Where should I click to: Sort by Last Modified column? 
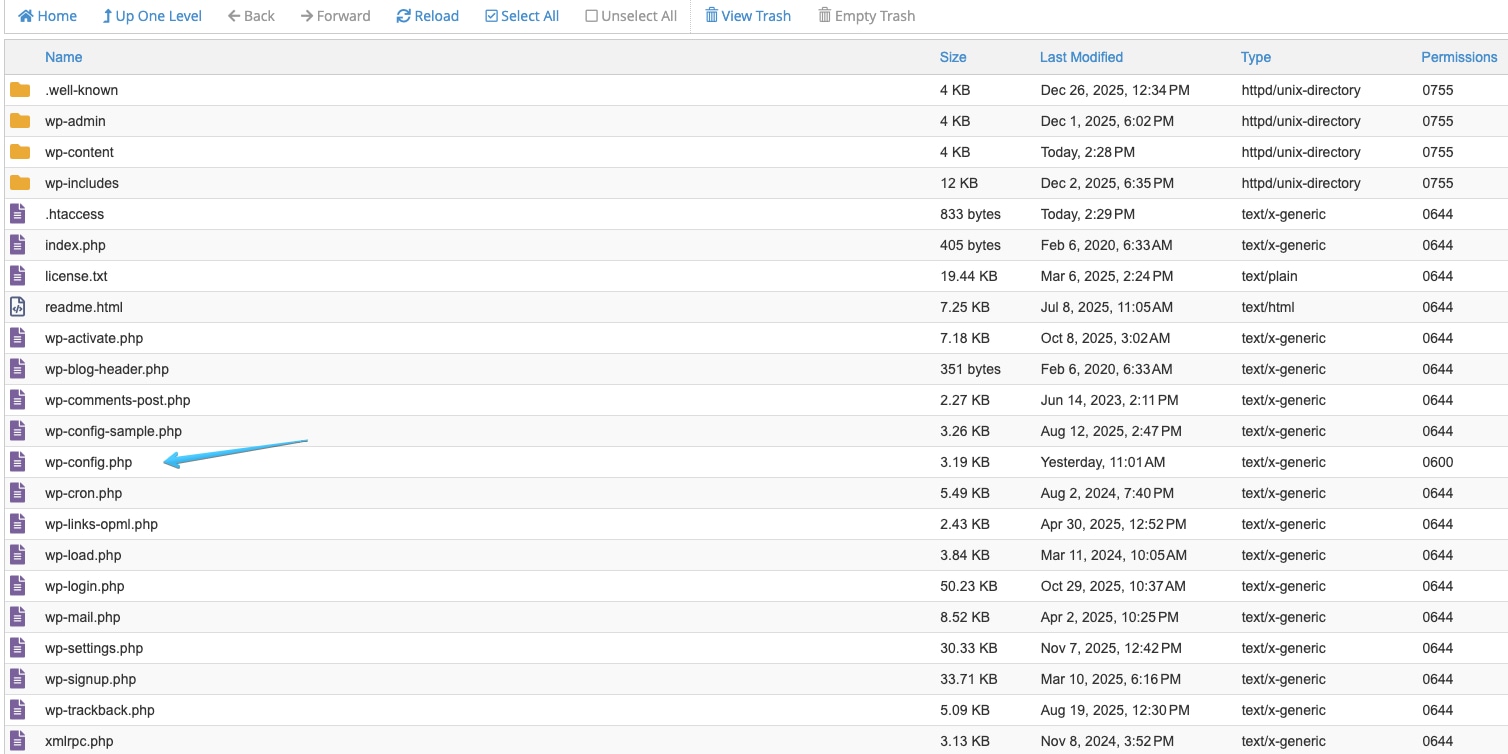[x=1081, y=57]
